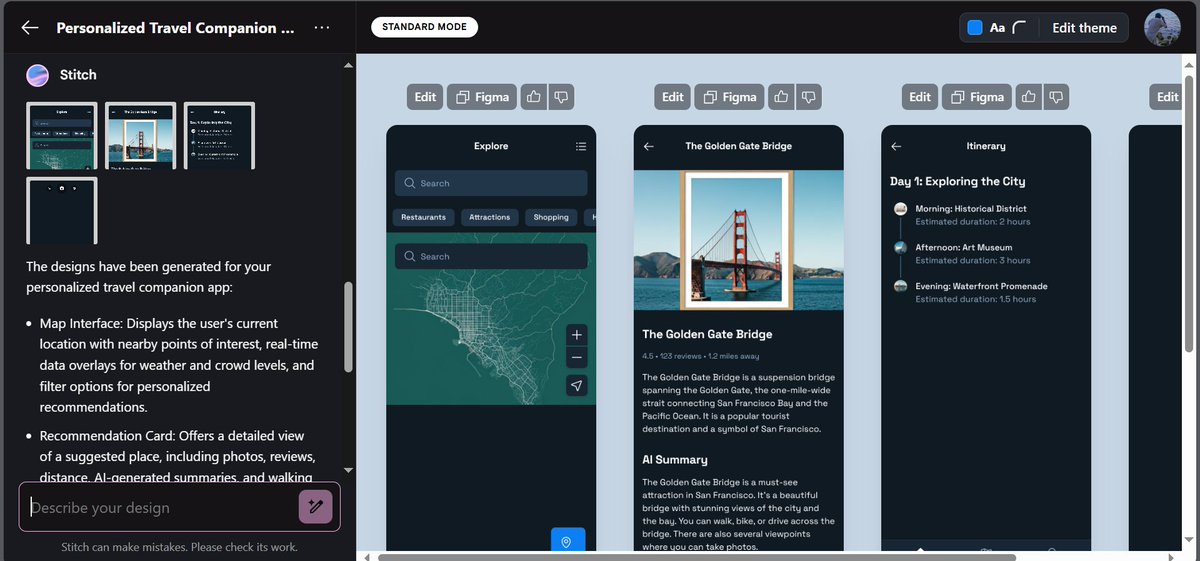1200x561 pixels.
Task: Edit the Golden Gate Bridge screen design
Action: (x=672, y=97)
